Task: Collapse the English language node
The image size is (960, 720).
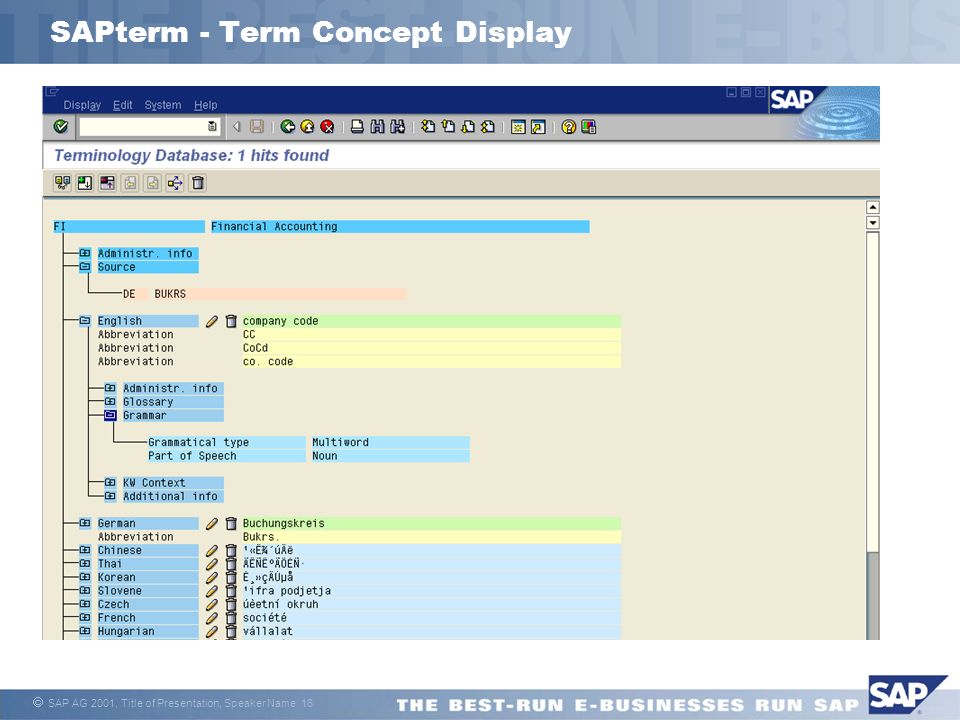Action: (x=85, y=320)
